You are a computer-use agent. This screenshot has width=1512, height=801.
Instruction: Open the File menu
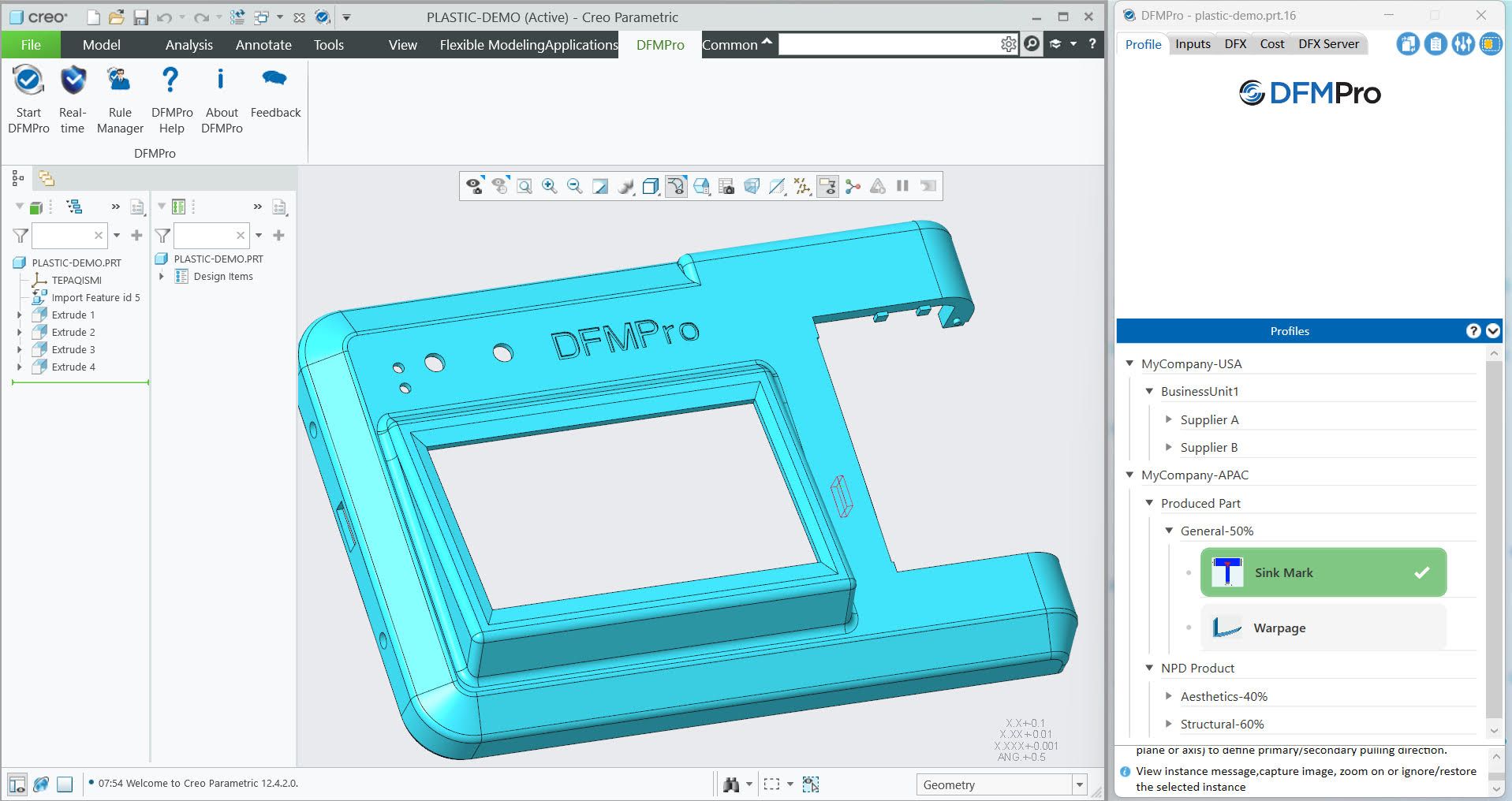pyautogui.click(x=31, y=45)
